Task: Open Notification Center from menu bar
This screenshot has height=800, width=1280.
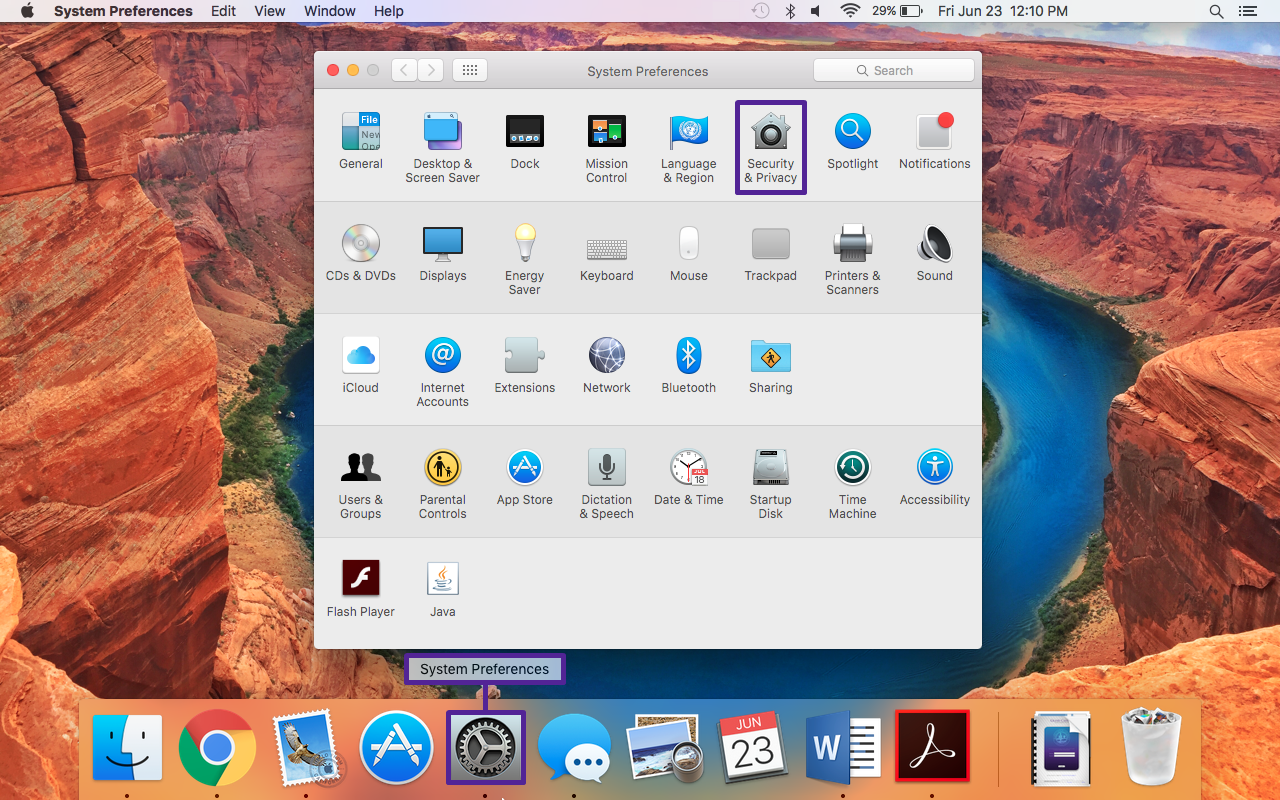Action: (1247, 11)
